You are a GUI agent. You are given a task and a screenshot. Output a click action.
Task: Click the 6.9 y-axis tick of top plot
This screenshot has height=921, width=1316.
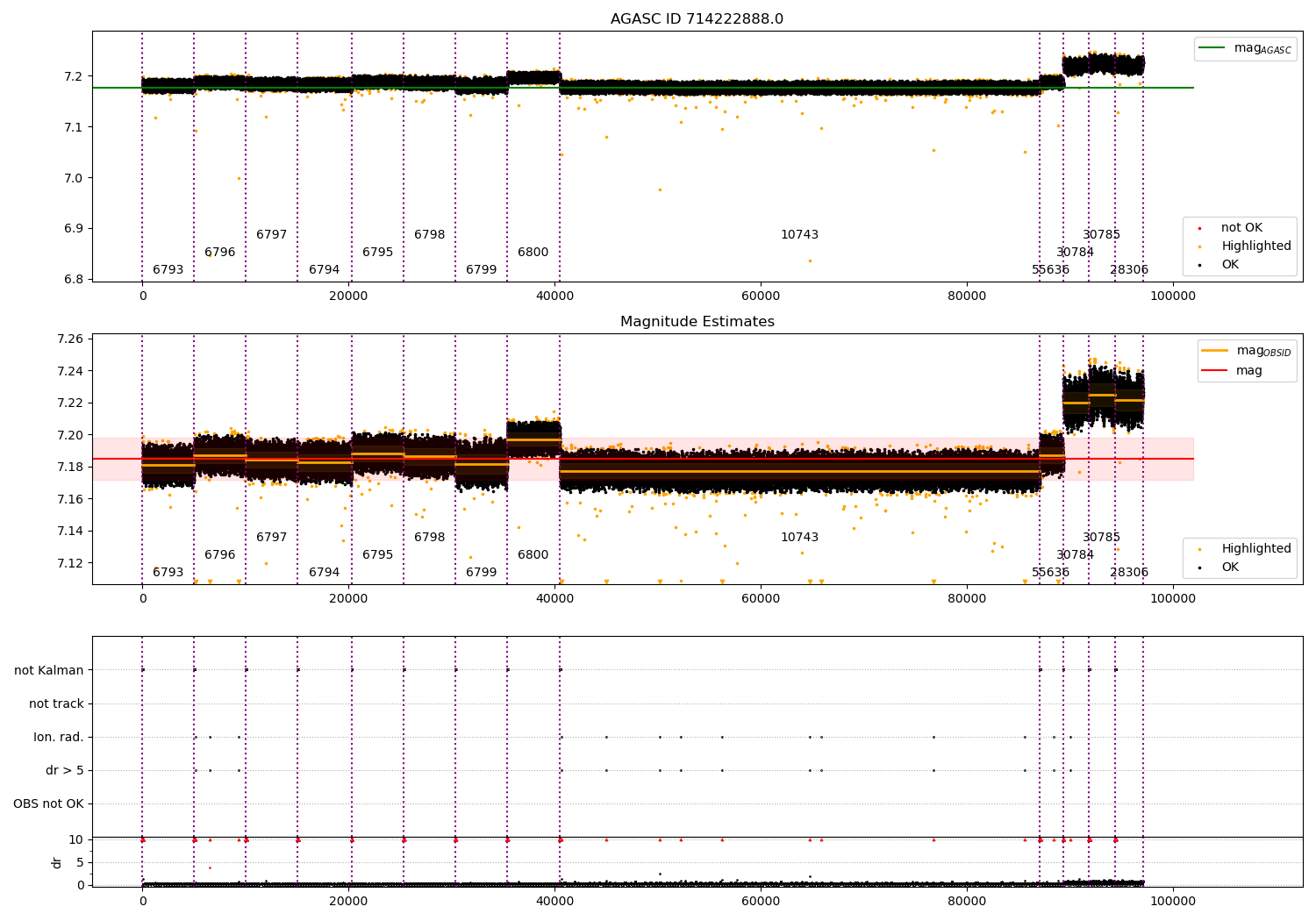74,229
